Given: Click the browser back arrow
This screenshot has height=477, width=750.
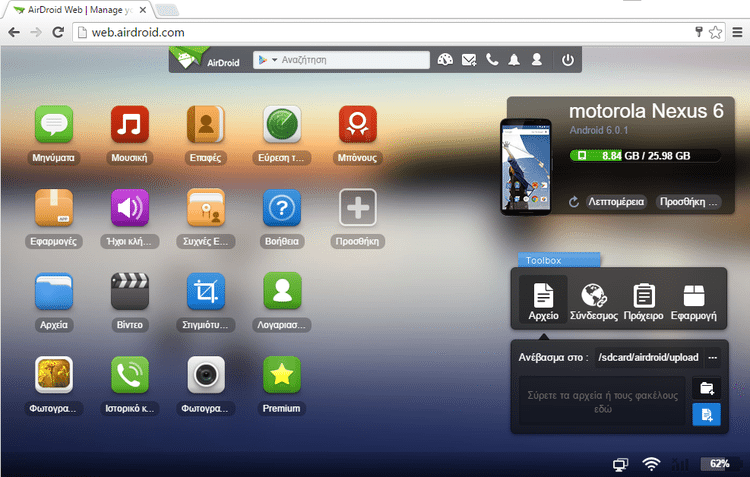Looking at the screenshot, I should pos(14,32).
